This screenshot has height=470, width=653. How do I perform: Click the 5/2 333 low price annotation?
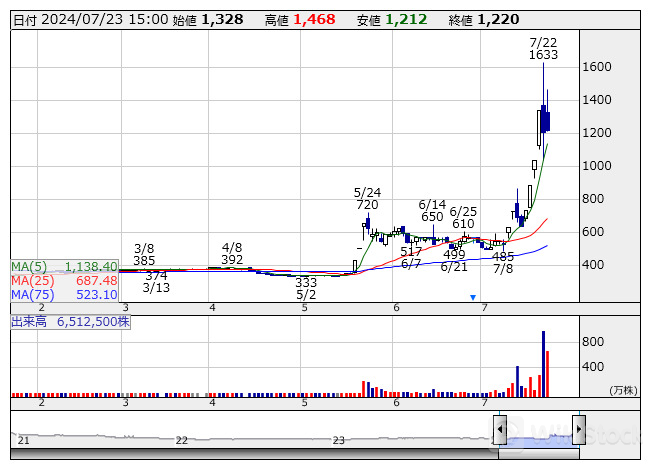click(306, 289)
